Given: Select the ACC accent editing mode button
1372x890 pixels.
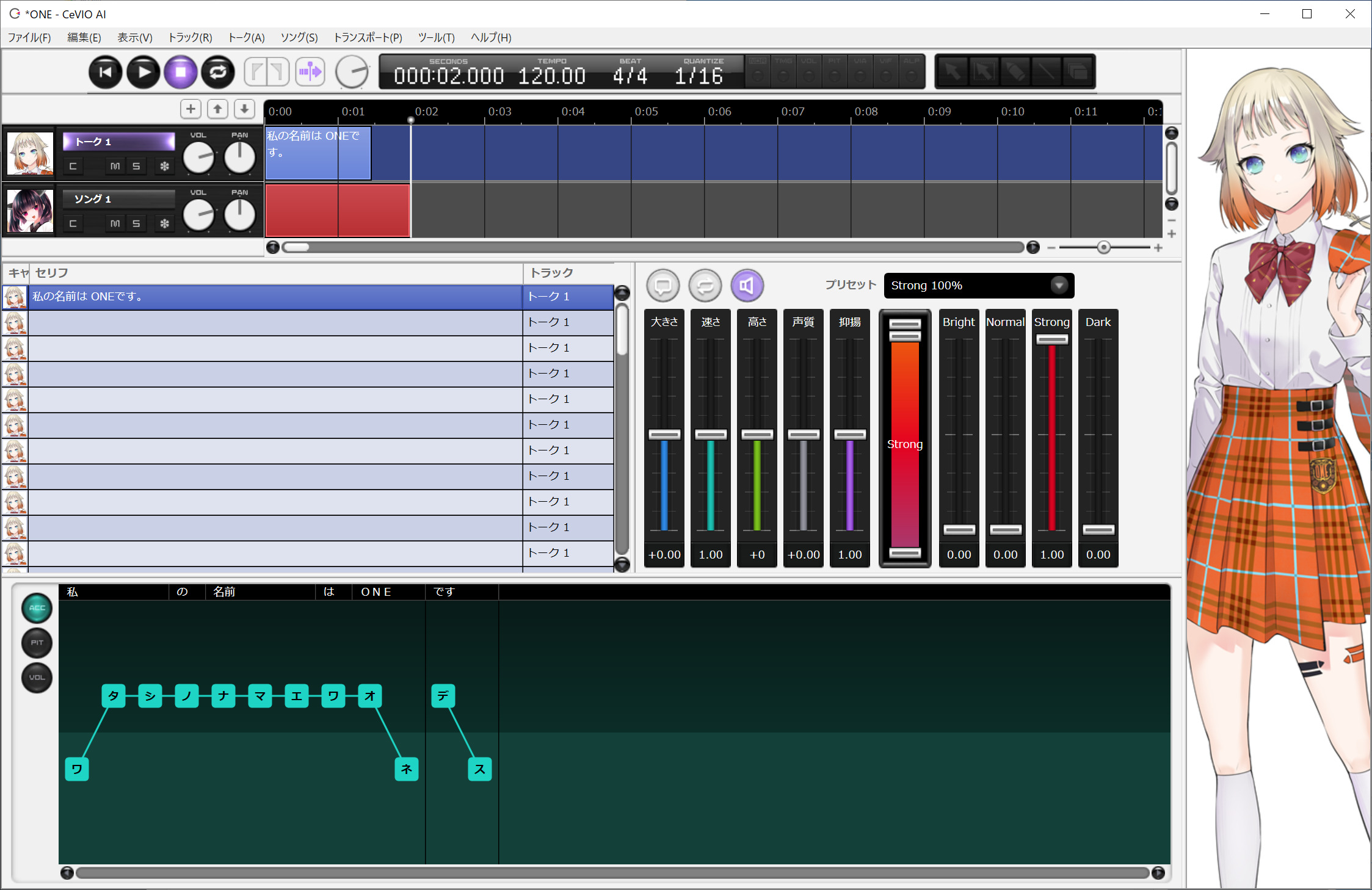Looking at the screenshot, I should (37, 608).
